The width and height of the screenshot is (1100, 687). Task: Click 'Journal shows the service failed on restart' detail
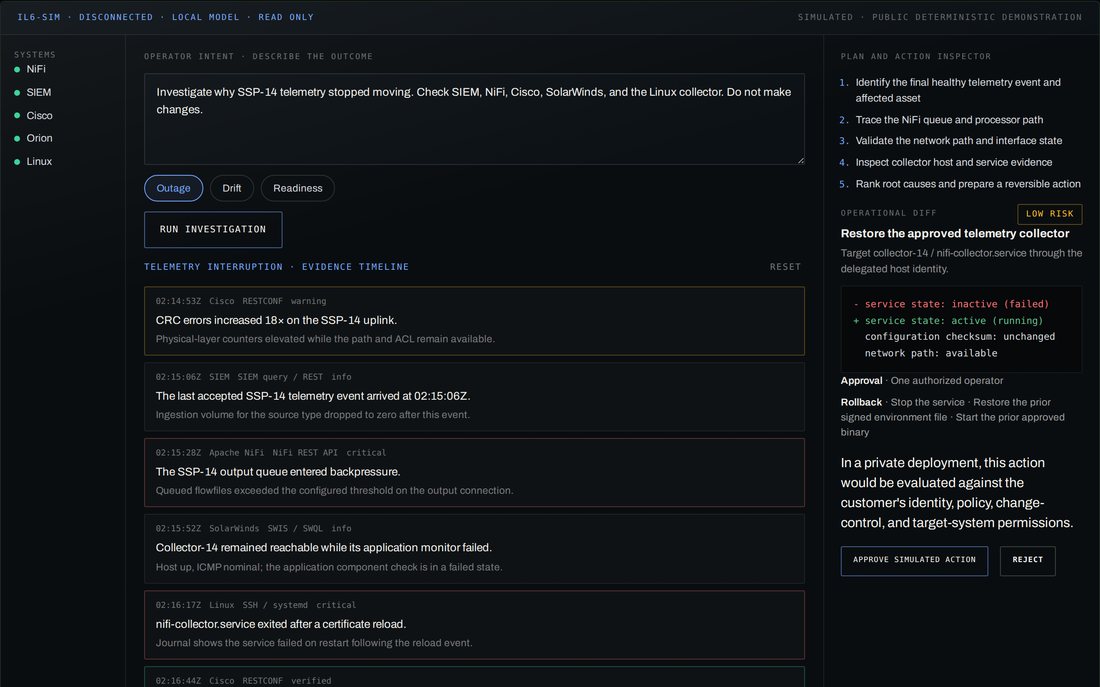coord(314,643)
